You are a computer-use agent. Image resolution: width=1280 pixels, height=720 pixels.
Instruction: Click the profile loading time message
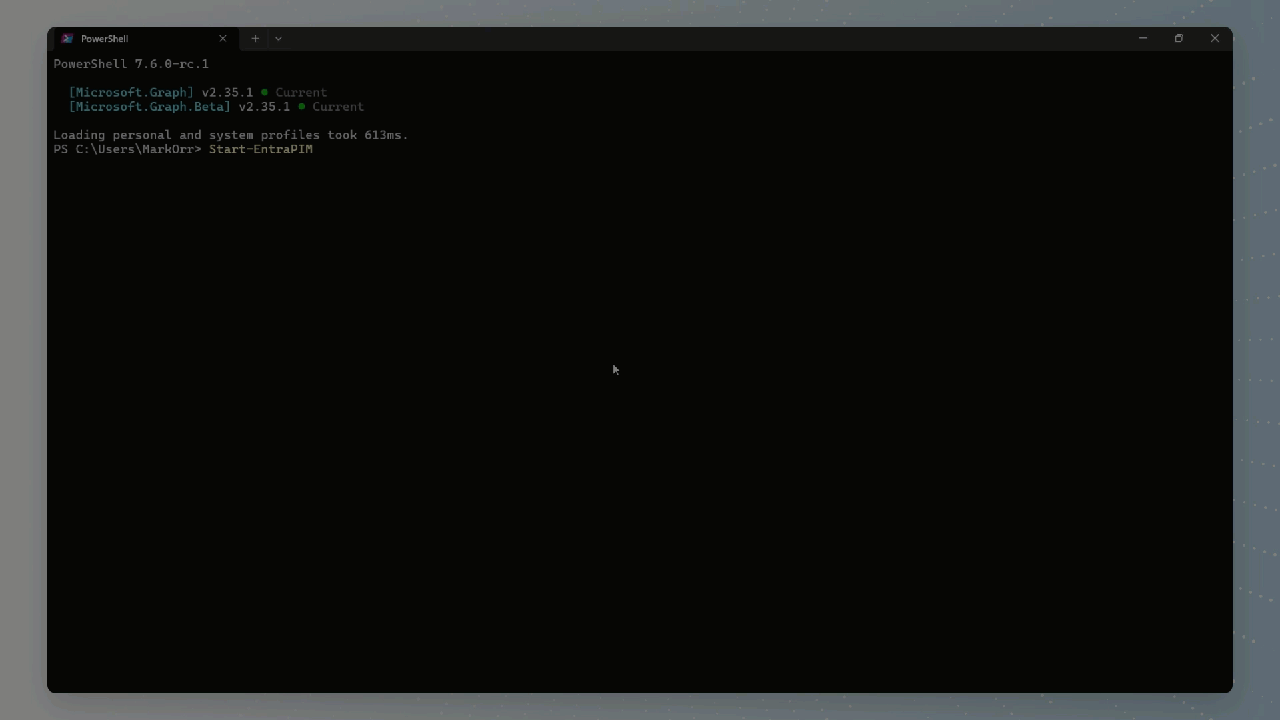click(230, 135)
